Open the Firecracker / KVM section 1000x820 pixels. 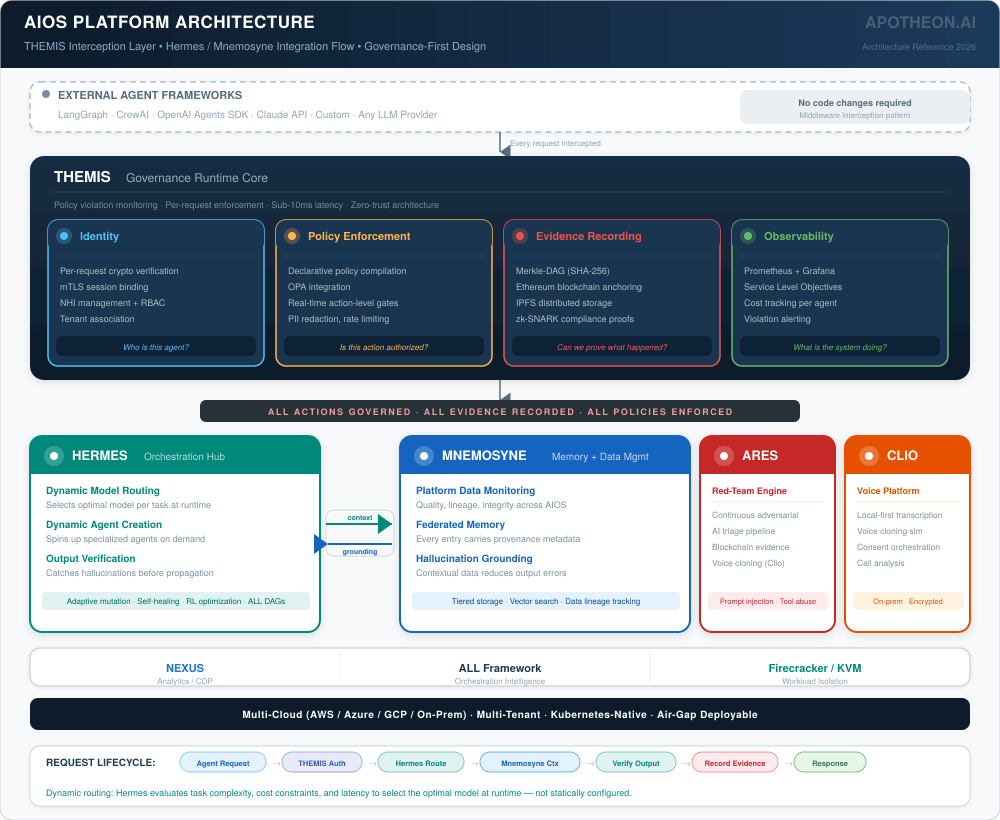814,673
